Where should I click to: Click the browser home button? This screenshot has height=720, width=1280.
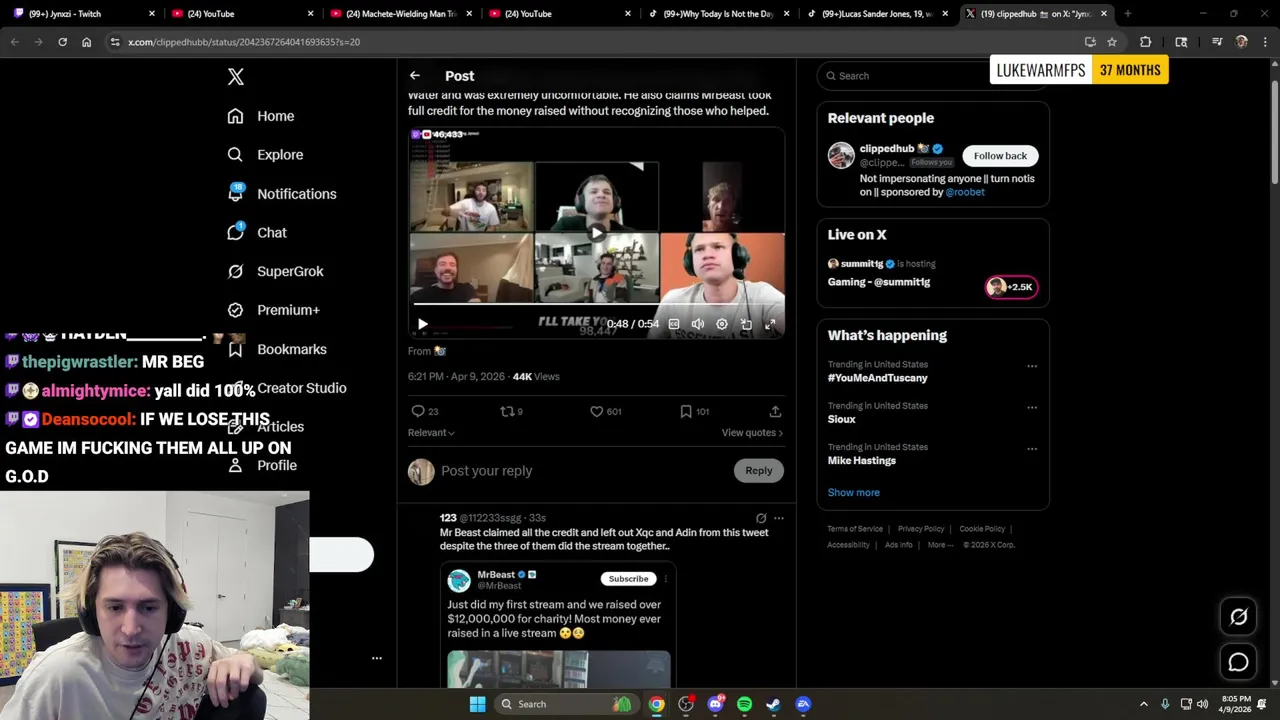pyautogui.click(x=87, y=42)
